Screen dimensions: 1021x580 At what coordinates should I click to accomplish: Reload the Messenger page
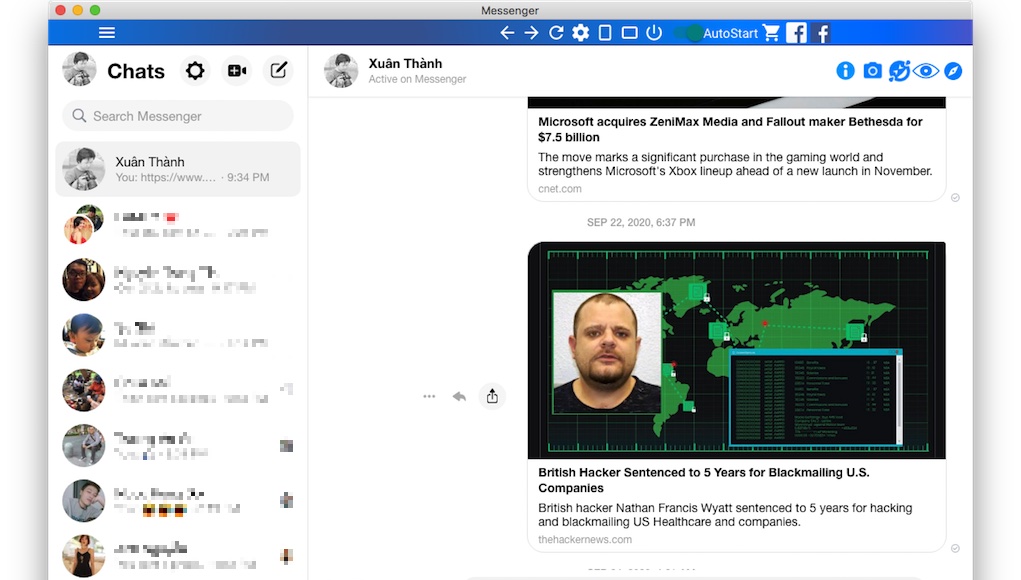point(556,33)
